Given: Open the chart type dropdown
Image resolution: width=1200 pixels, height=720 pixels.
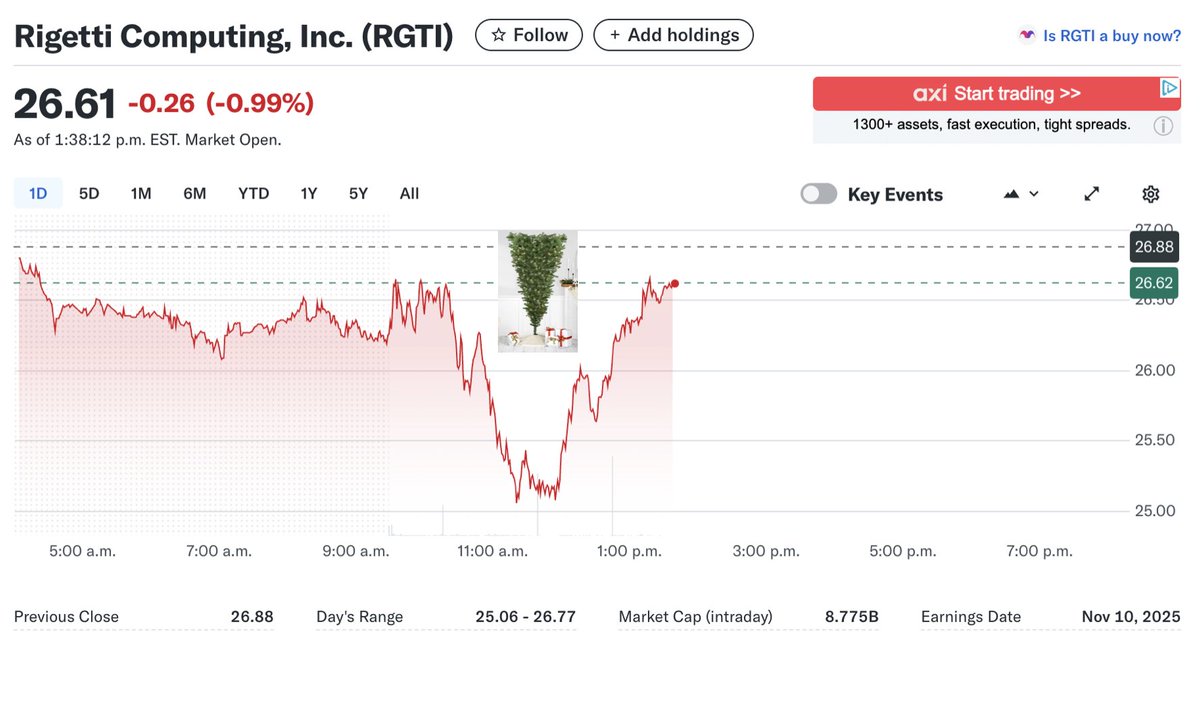Looking at the screenshot, I should click(1021, 194).
